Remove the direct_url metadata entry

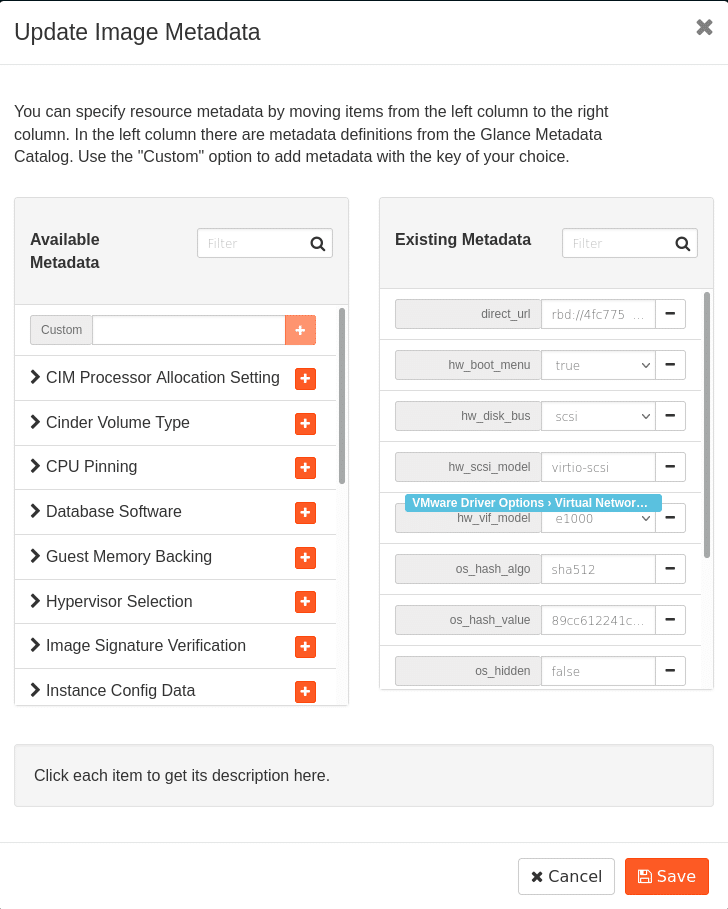coord(670,314)
